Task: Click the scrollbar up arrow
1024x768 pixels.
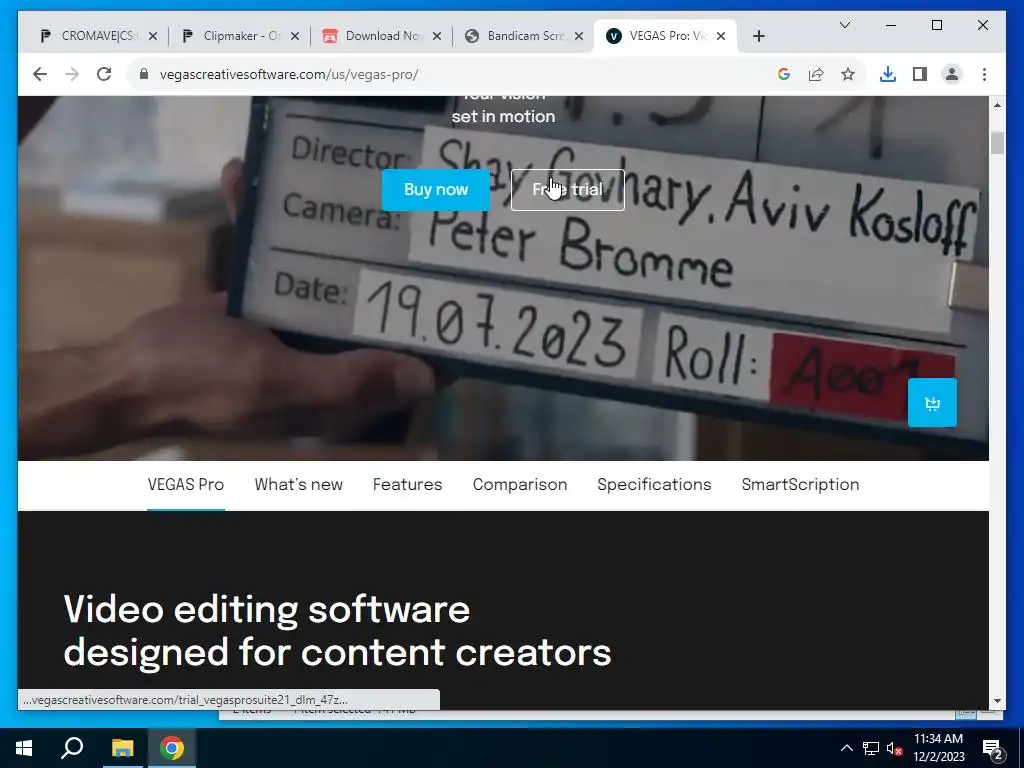Action: 997,104
